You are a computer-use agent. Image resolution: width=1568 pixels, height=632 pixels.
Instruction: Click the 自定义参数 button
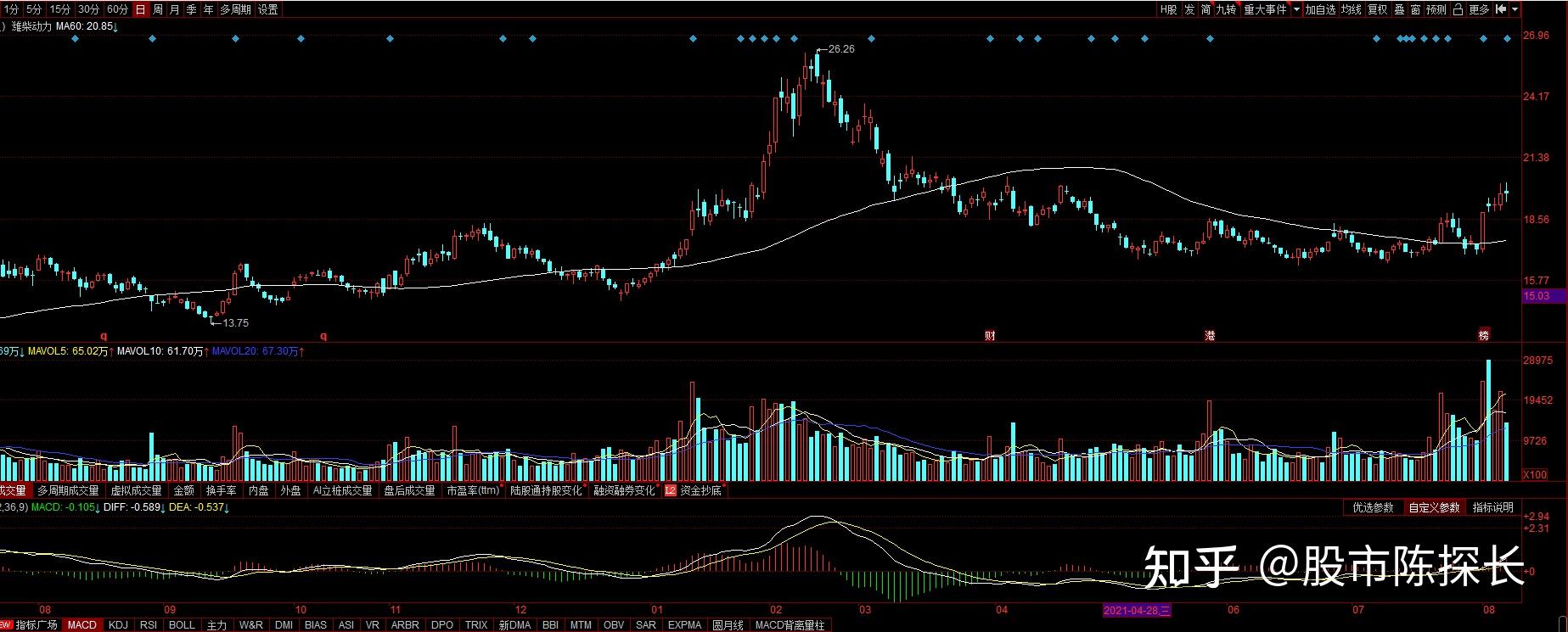pyautogui.click(x=1434, y=507)
